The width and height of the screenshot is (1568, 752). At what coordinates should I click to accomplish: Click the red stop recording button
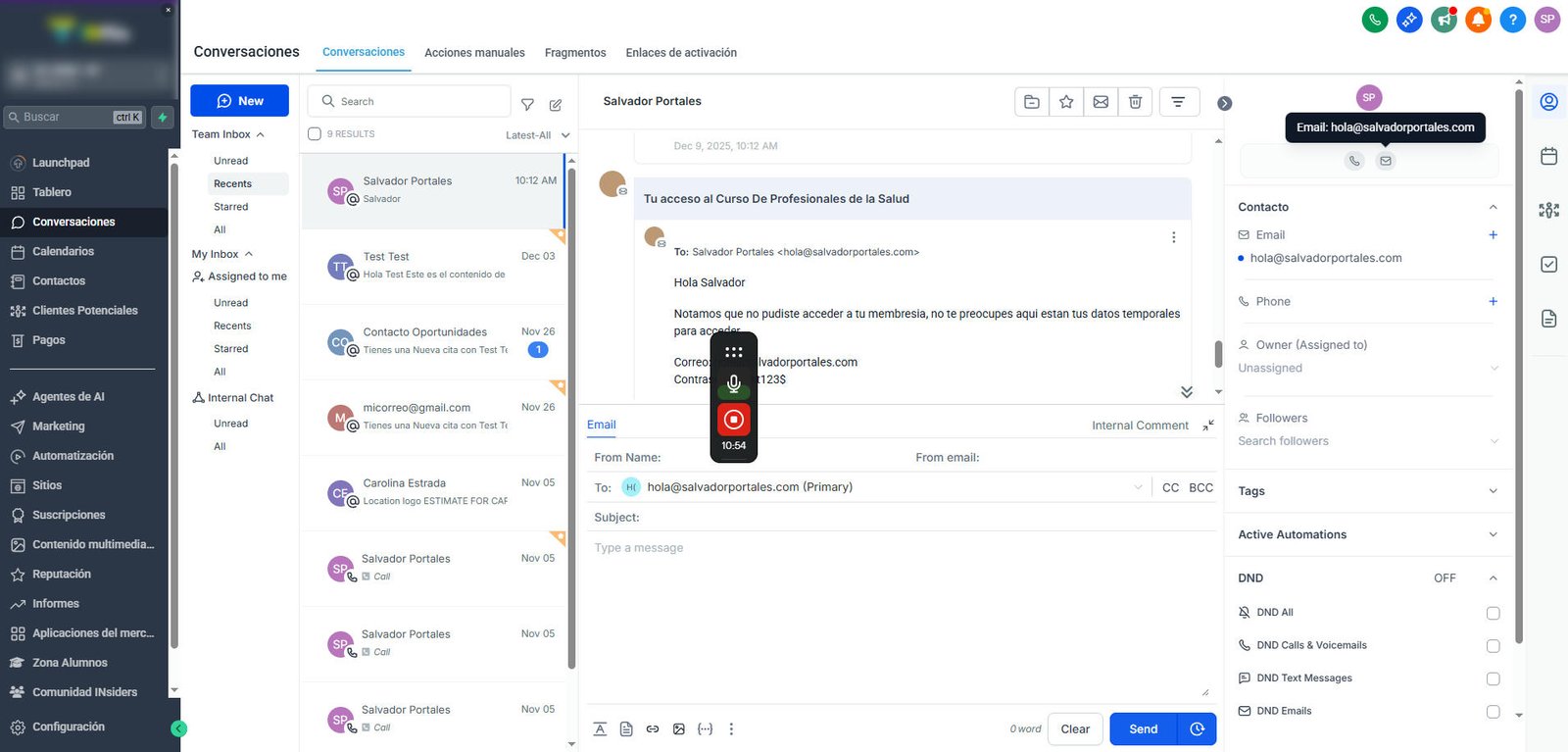[x=733, y=420]
